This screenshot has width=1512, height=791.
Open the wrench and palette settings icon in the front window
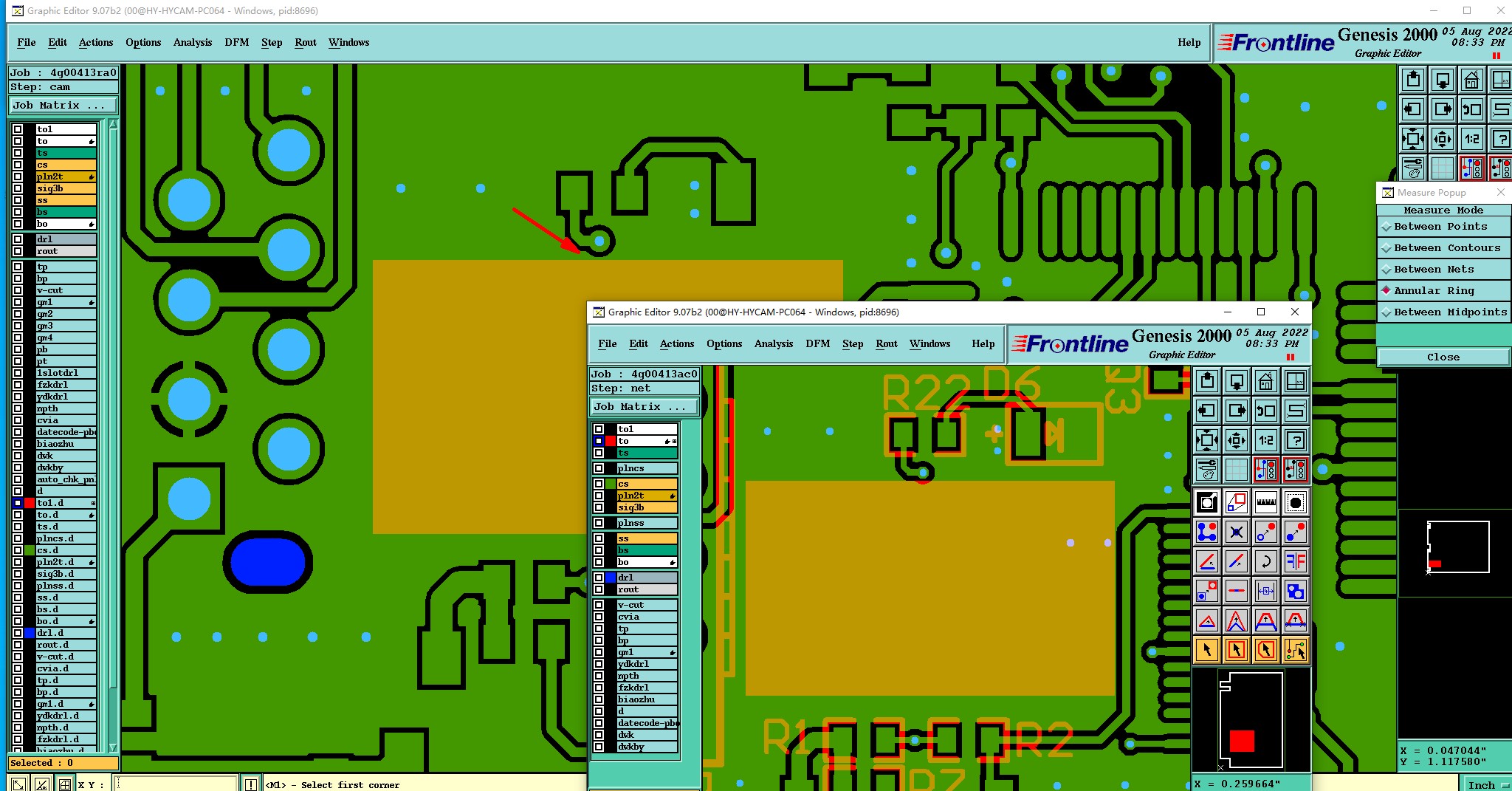(1207, 470)
